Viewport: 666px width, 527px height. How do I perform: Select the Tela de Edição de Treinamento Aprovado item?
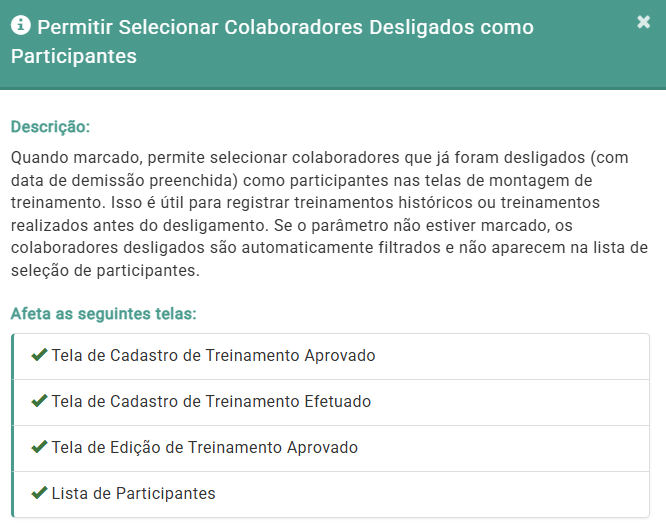coord(204,448)
